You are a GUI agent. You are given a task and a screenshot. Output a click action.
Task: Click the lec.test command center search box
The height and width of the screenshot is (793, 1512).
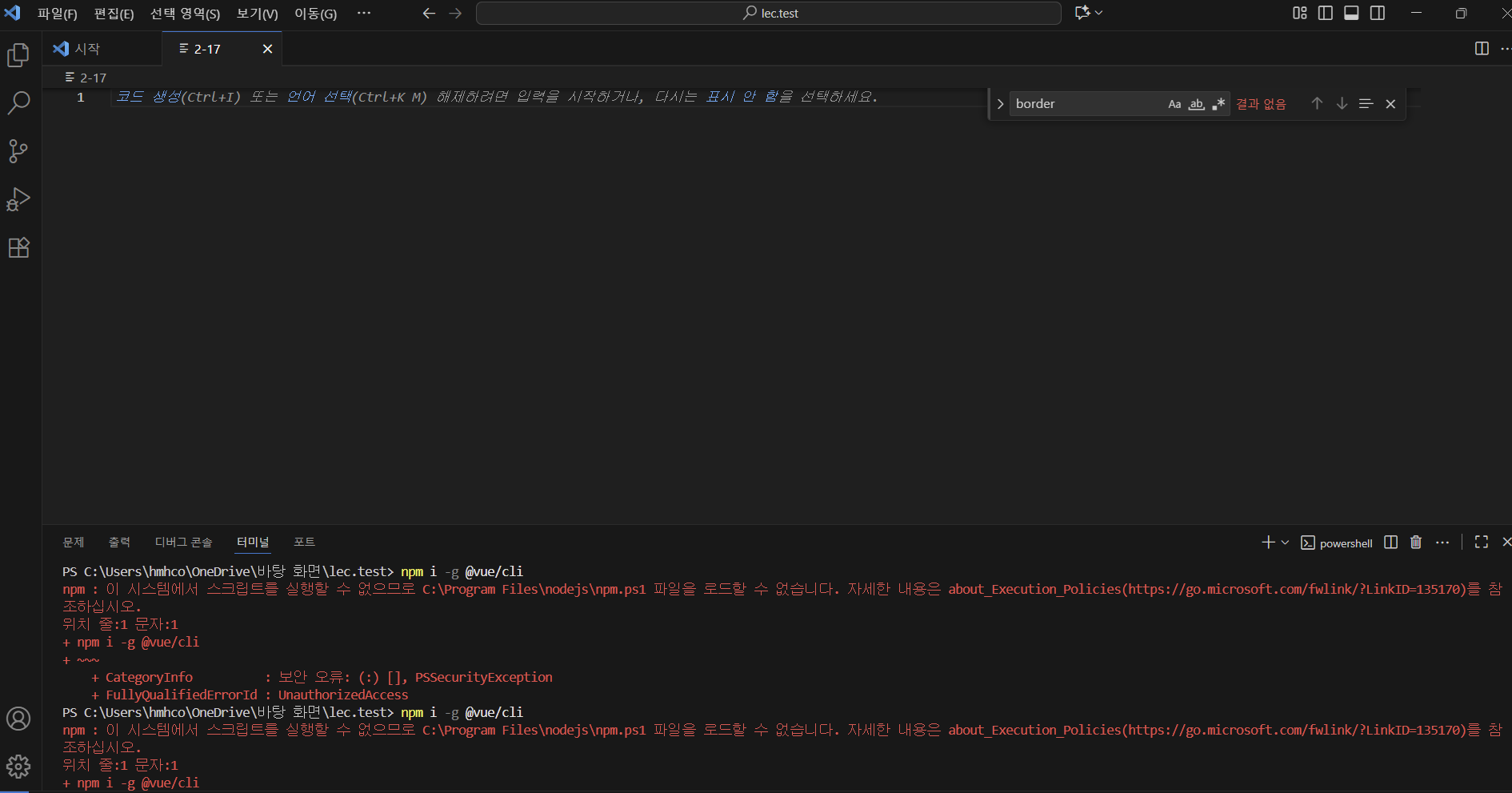click(769, 13)
